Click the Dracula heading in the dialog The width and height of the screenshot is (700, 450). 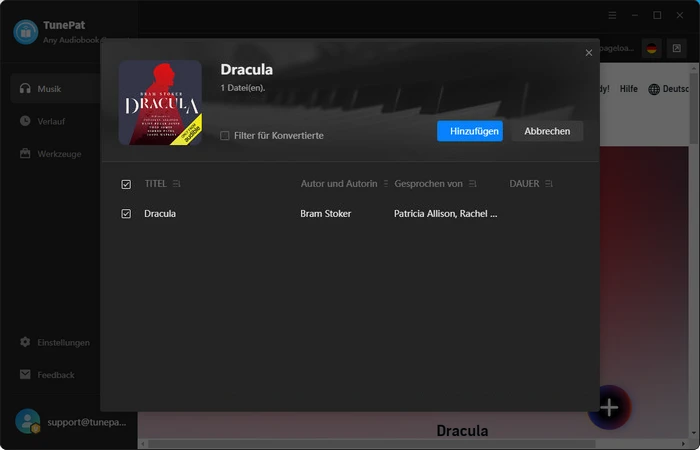[246, 70]
